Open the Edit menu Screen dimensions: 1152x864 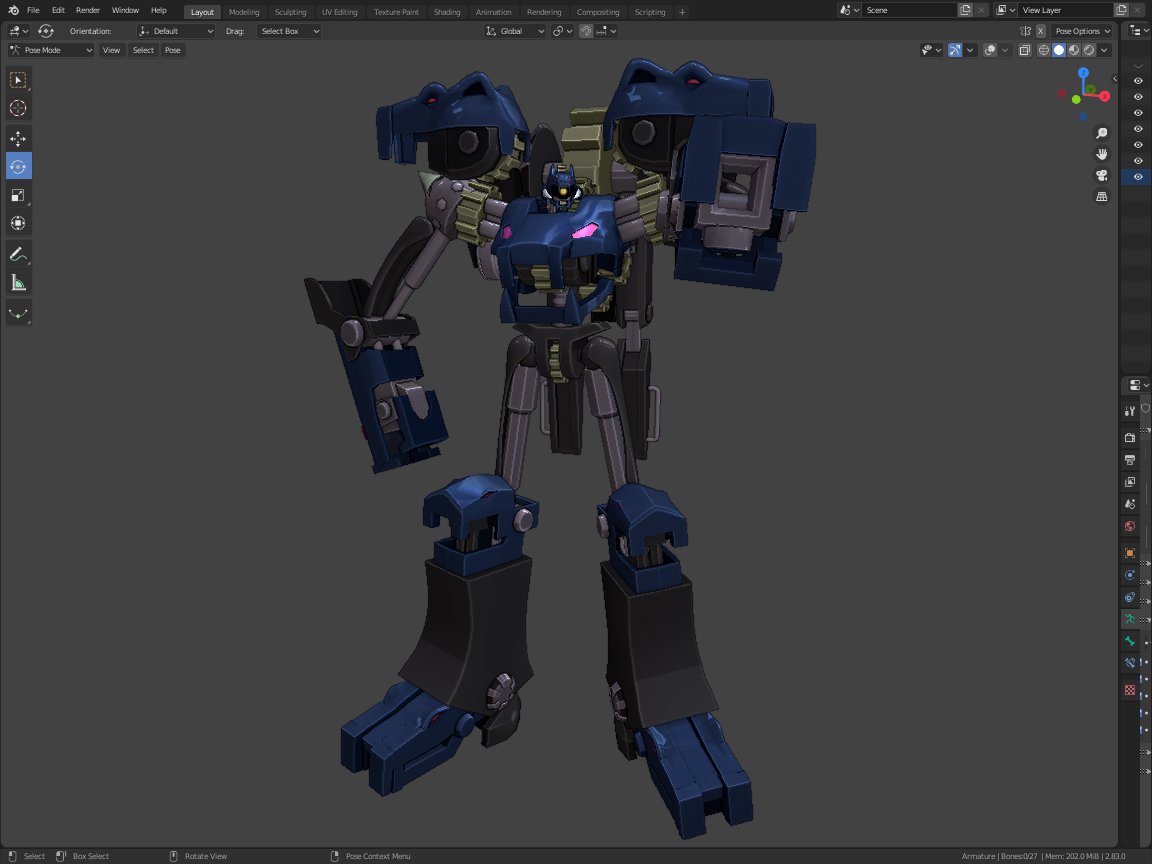[x=58, y=10]
